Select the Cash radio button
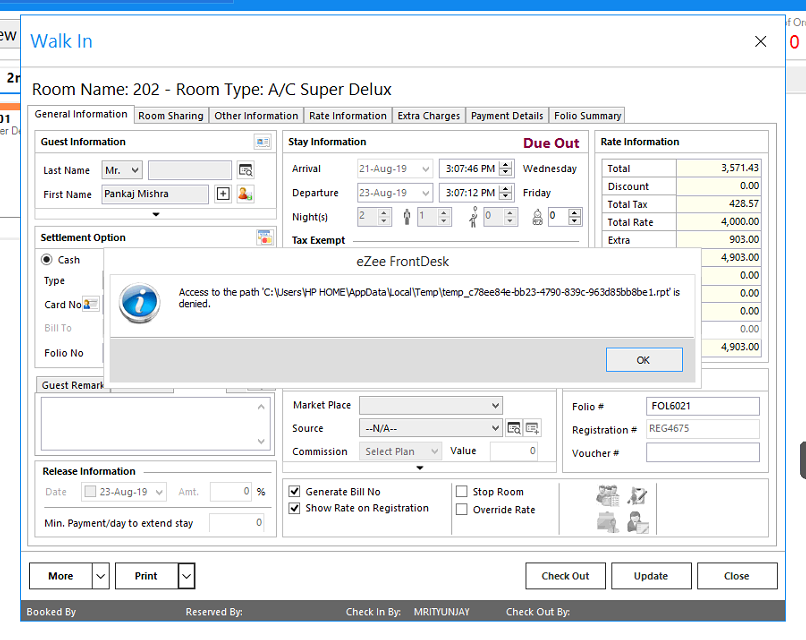 point(47,260)
